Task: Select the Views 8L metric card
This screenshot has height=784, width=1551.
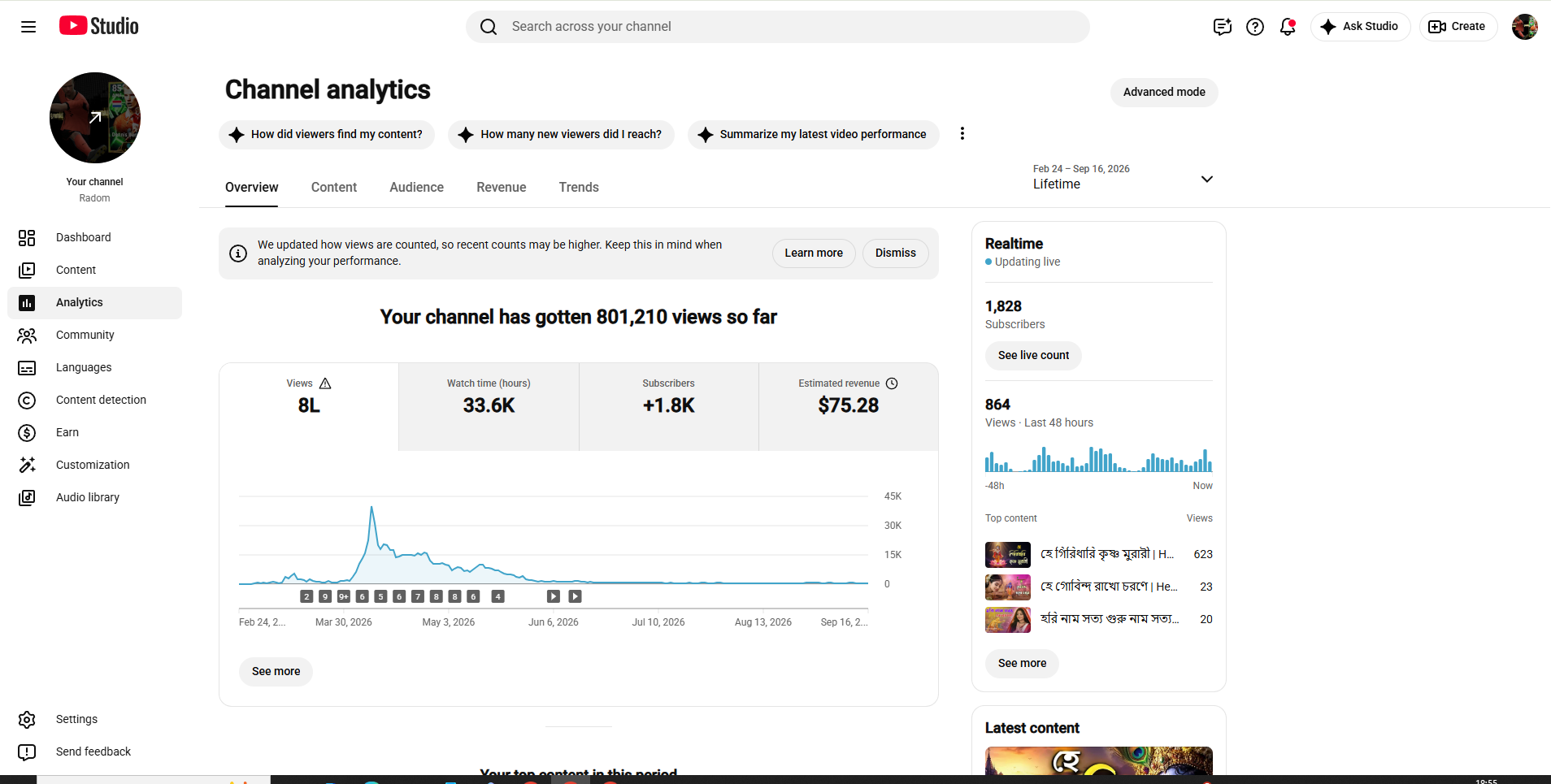Action: coord(309,406)
